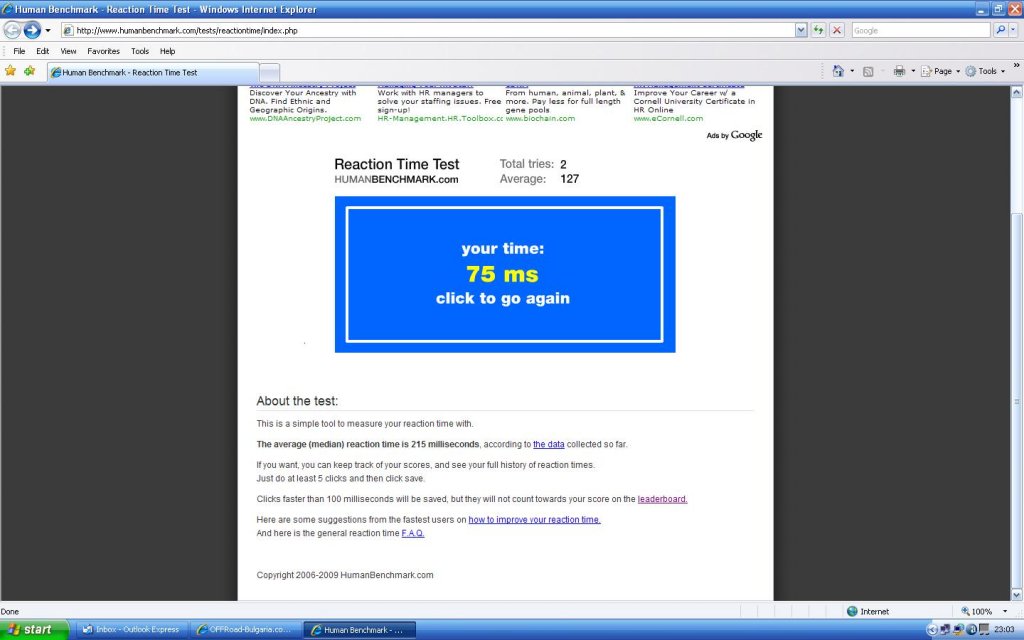
Task: Click the vertical scrollbar down arrow
Action: click(1016, 595)
